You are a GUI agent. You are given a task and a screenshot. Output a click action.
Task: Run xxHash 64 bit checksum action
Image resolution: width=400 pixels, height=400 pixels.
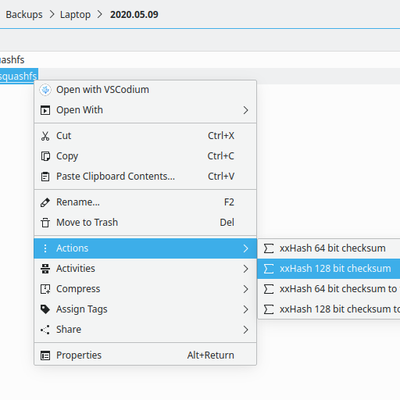[329, 248]
